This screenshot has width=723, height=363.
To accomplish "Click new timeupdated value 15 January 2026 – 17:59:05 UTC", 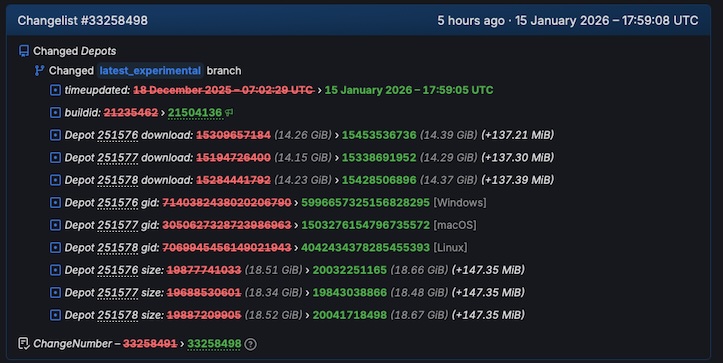I will click(x=409, y=90).
